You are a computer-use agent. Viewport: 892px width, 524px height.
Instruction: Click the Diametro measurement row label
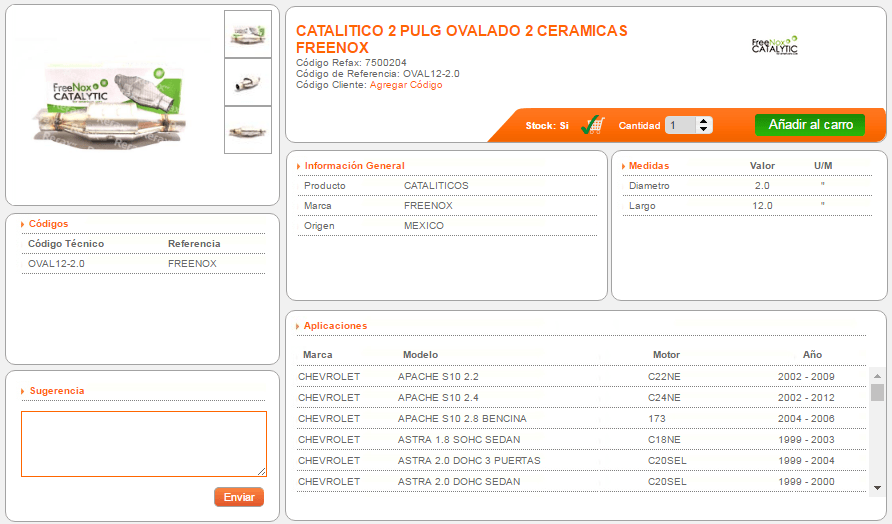pos(649,185)
